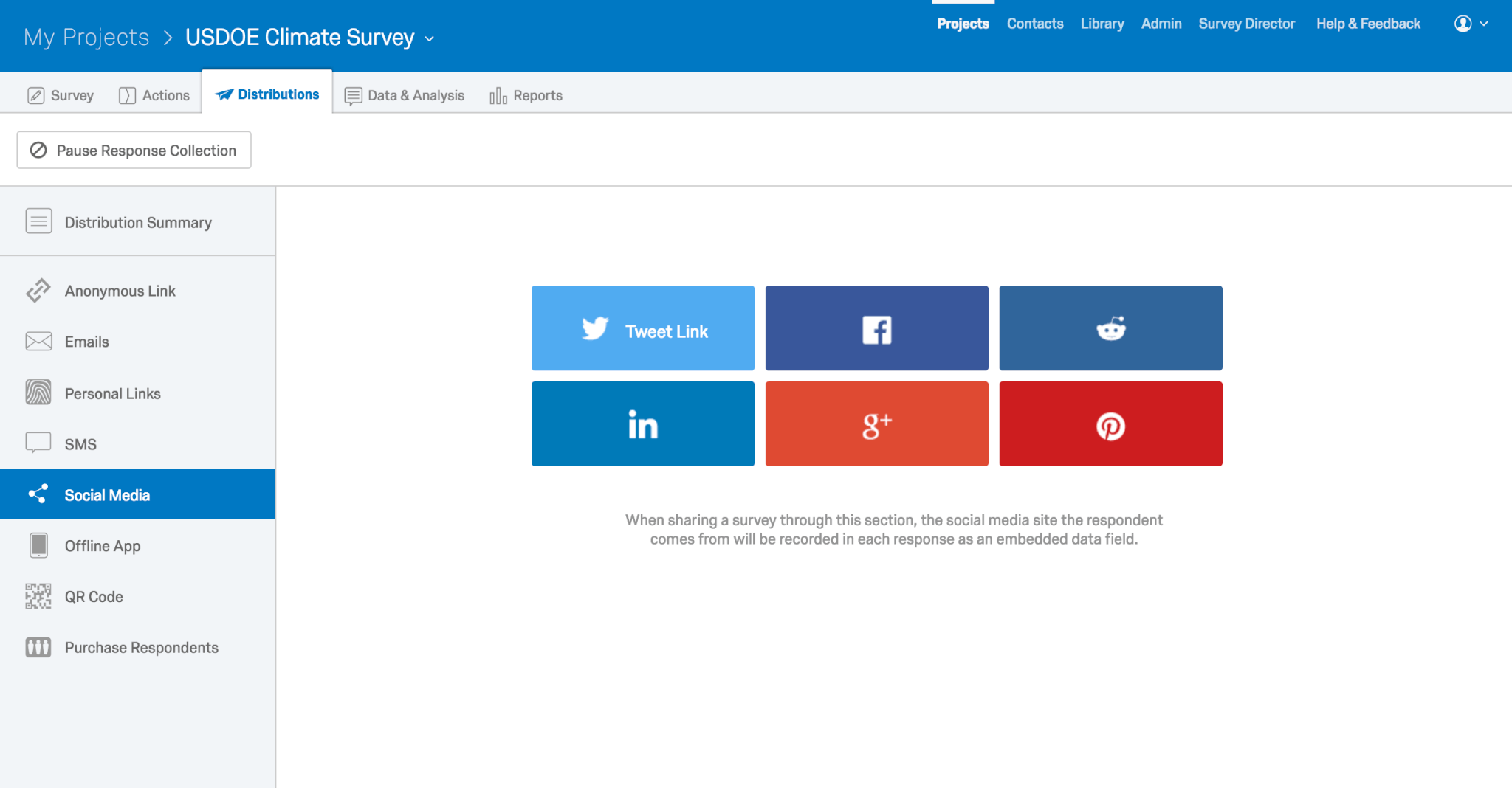Screen dimensions: 1512x788
Task: Pause Response Collection button
Action: (134, 150)
